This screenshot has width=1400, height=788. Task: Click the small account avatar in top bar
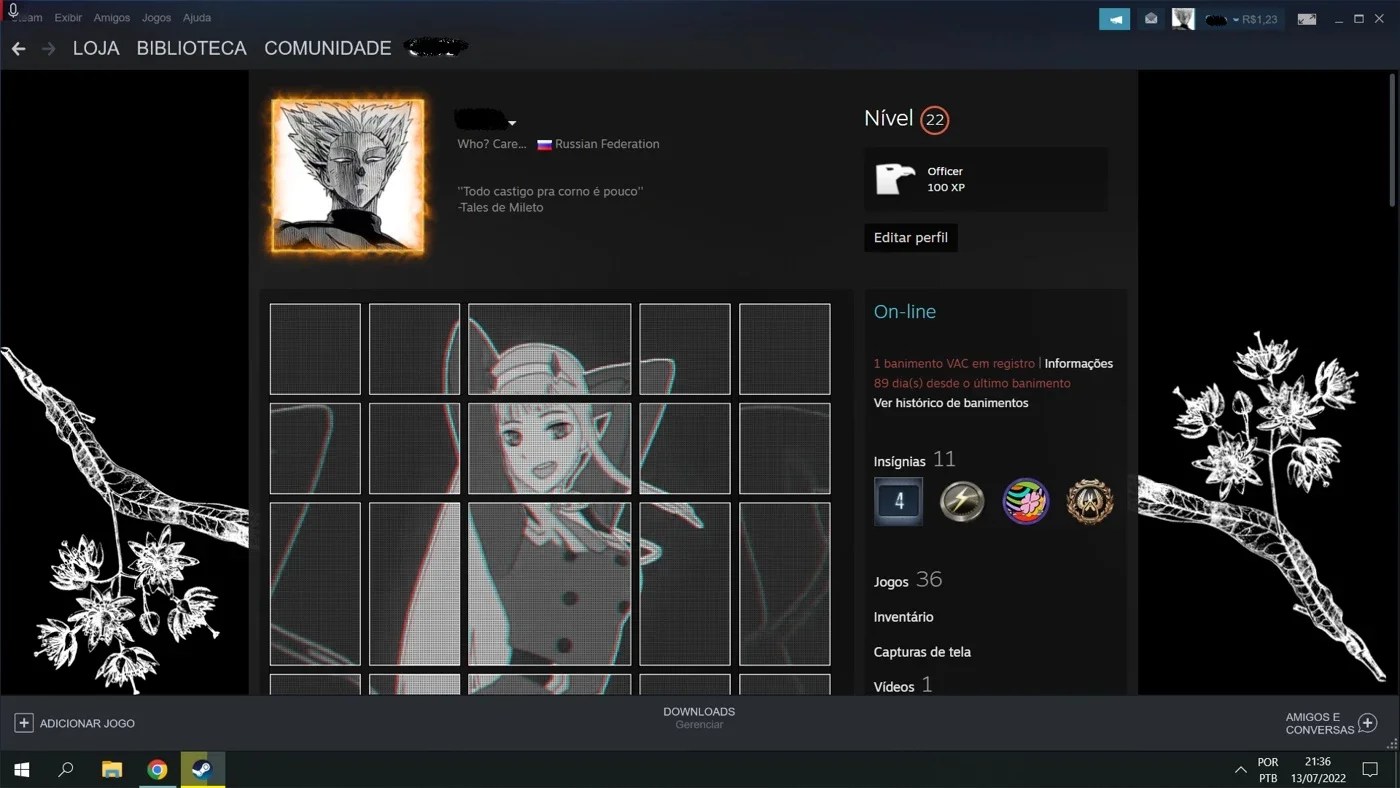click(1183, 19)
